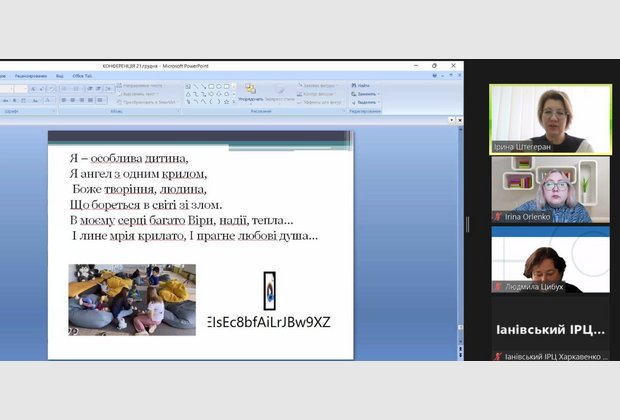Select the straight Line shape
620x420 pixels.
196,86
